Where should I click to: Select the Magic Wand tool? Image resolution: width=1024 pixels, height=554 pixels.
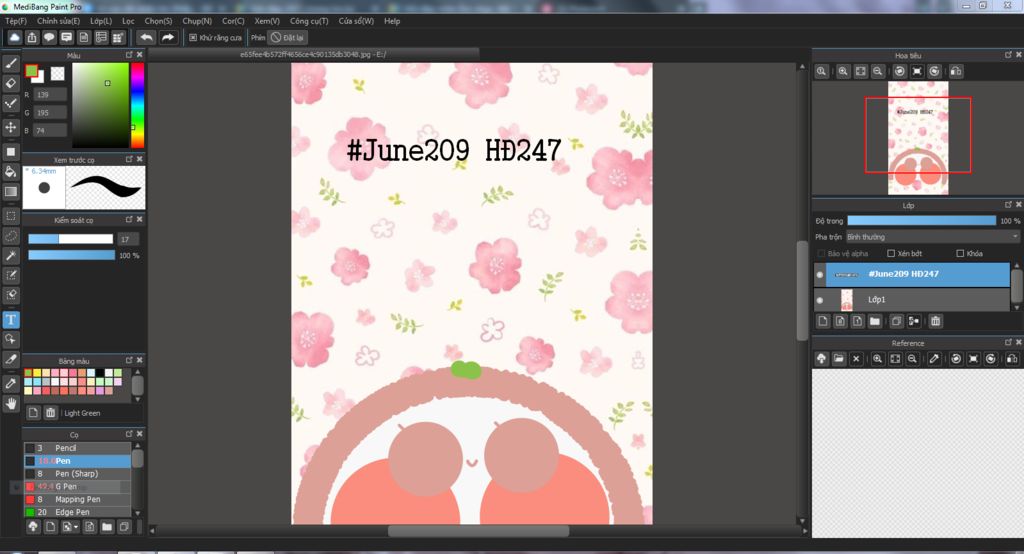pos(10,255)
